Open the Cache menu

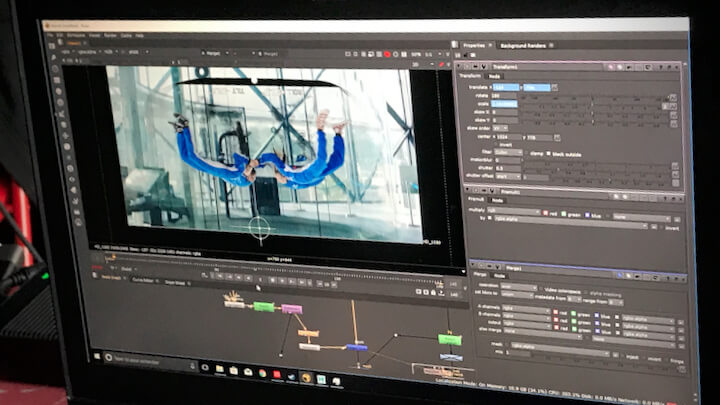pos(126,35)
